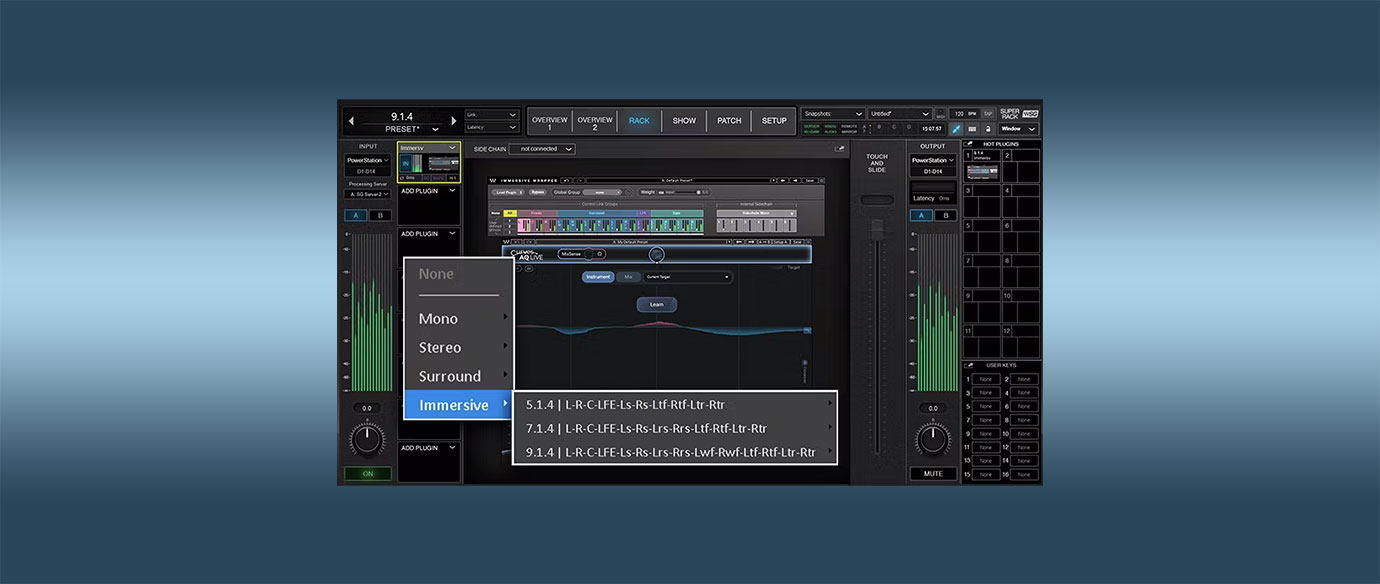Image resolution: width=1380 pixels, height=584 pixels.
Task: Click the Immersv plugin slot header
Action: coord(428,148)
